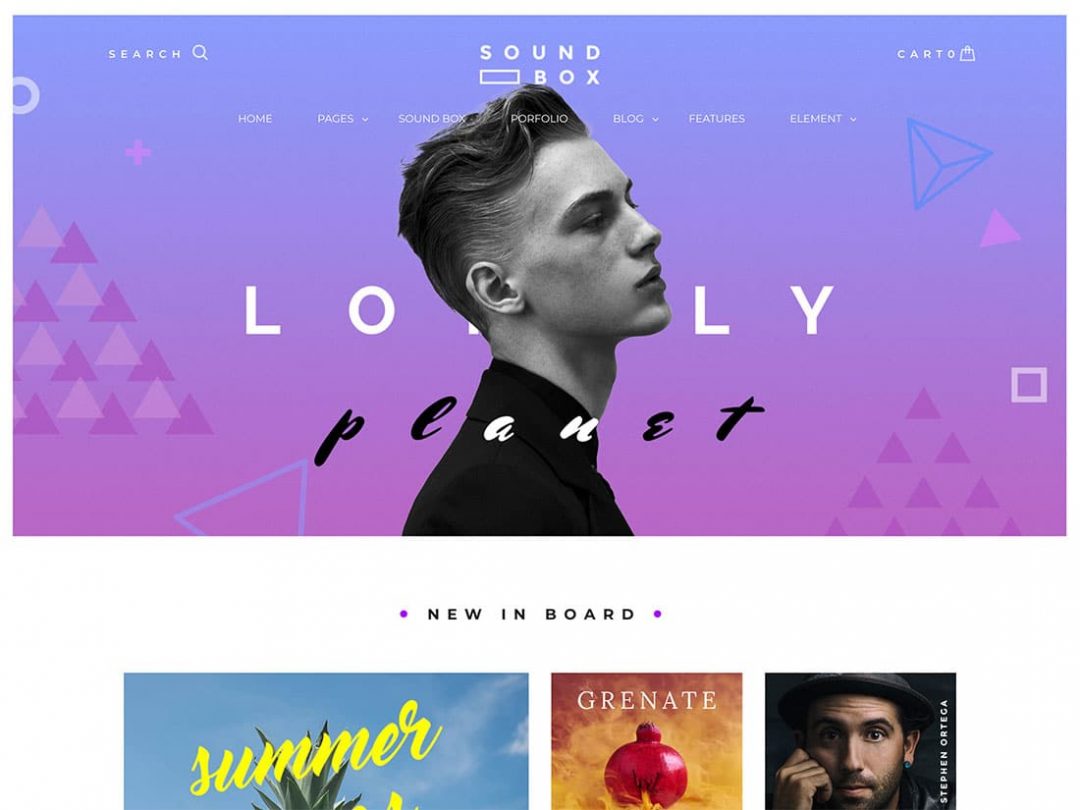The image size is (1080, 810).
Task: Click the Cart text link
Action: (921, 54)
